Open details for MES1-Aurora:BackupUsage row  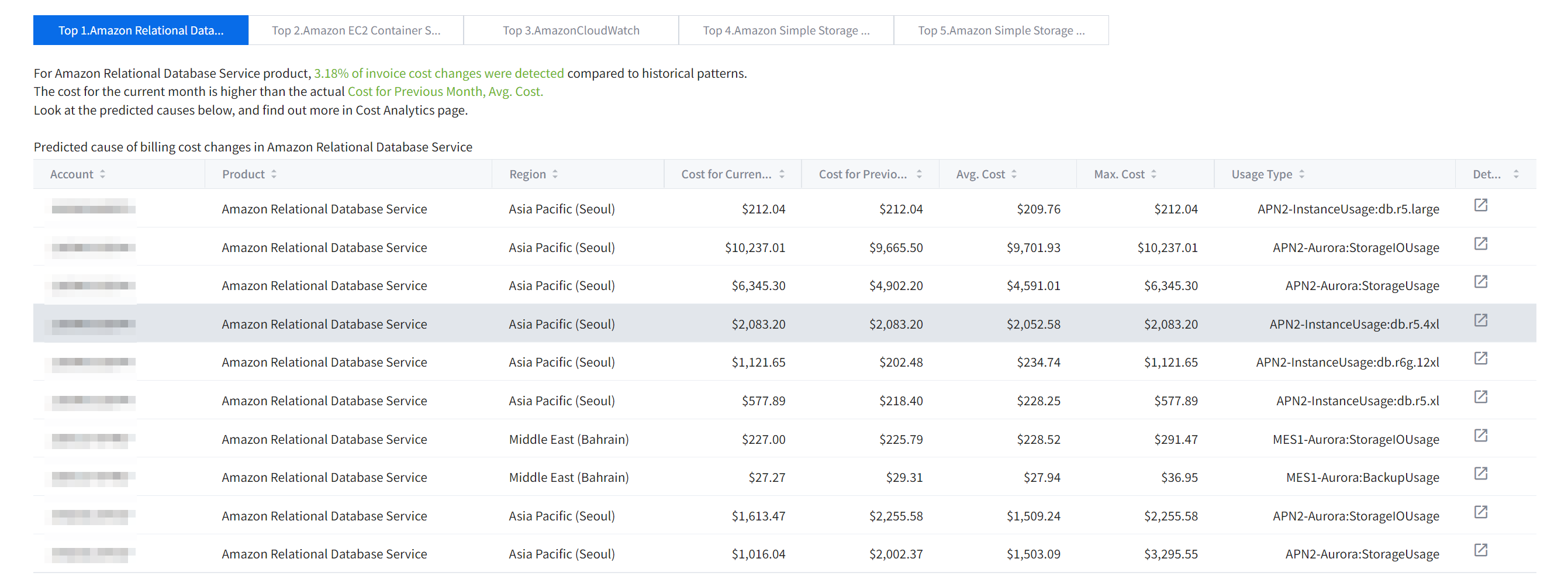point(1480,474)
